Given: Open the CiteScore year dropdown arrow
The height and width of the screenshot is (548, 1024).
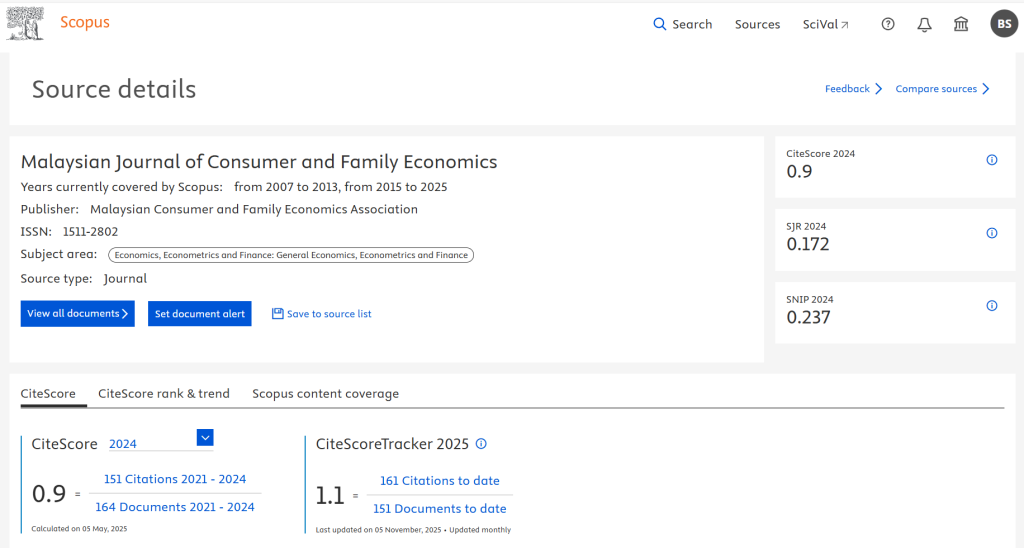Looking at the screenshot, I should pyautogui.click(x=205, y=438).
